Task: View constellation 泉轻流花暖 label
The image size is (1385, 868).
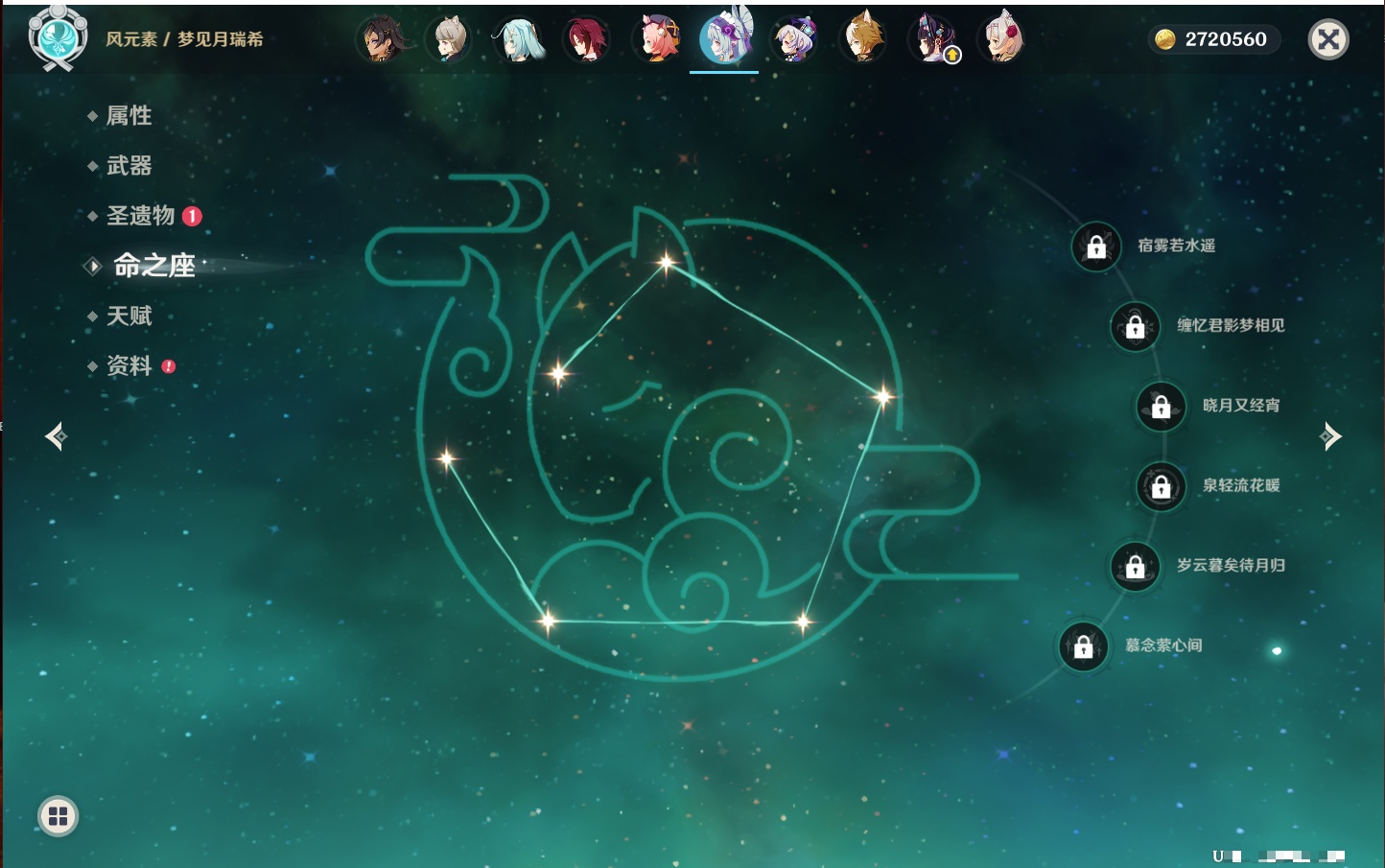Action: (1241, 485)
